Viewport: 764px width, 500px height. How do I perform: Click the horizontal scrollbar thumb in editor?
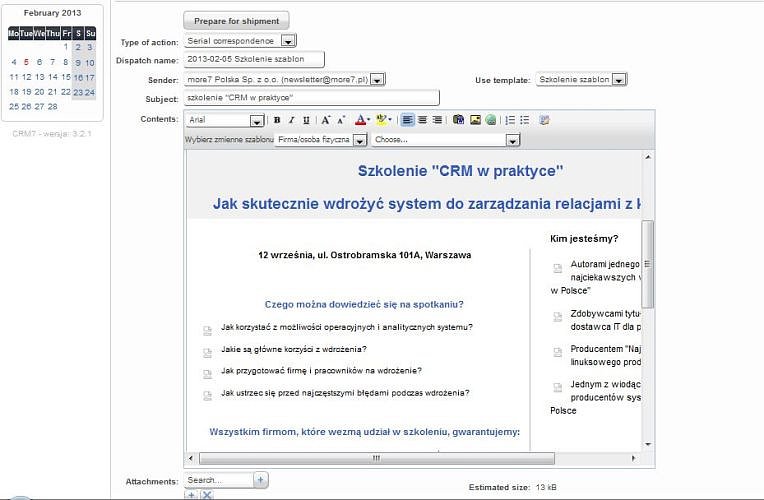[377, 458]
